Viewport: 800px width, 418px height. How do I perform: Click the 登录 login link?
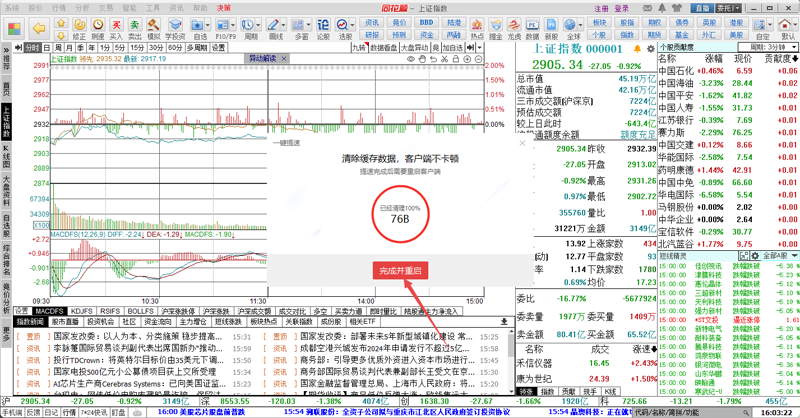[621, 8]
